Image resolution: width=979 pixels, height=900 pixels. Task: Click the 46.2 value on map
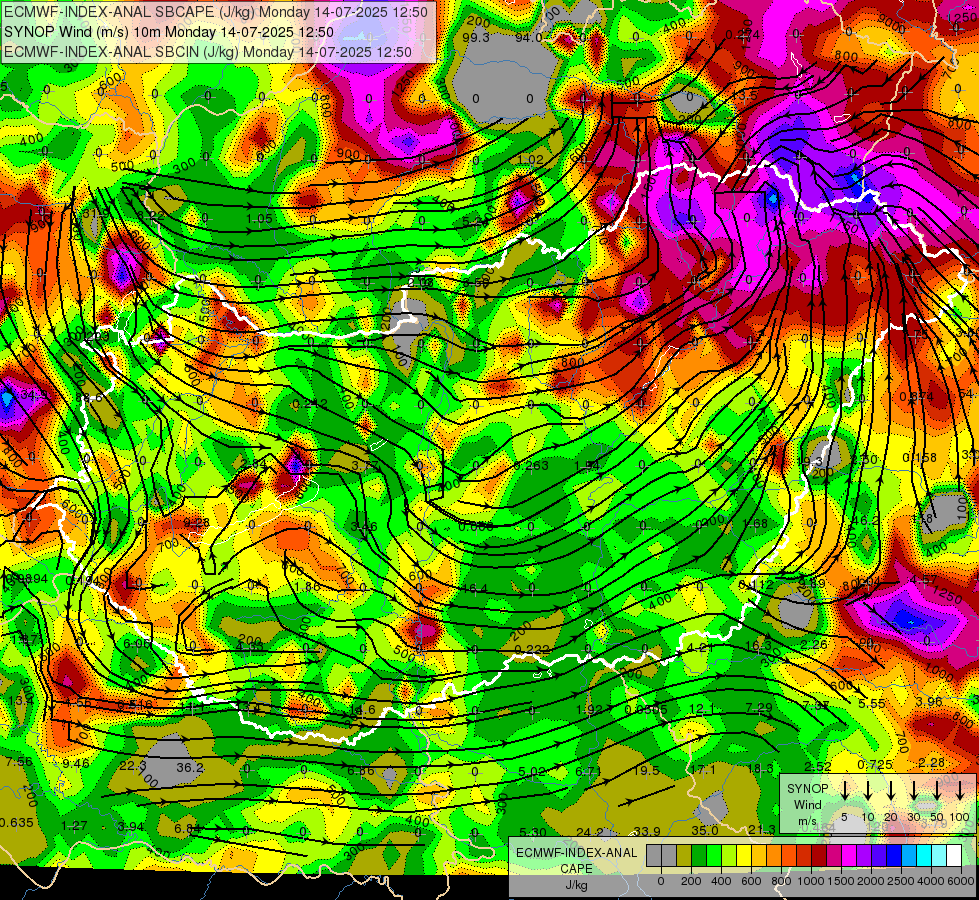click(x=865, y=520)
